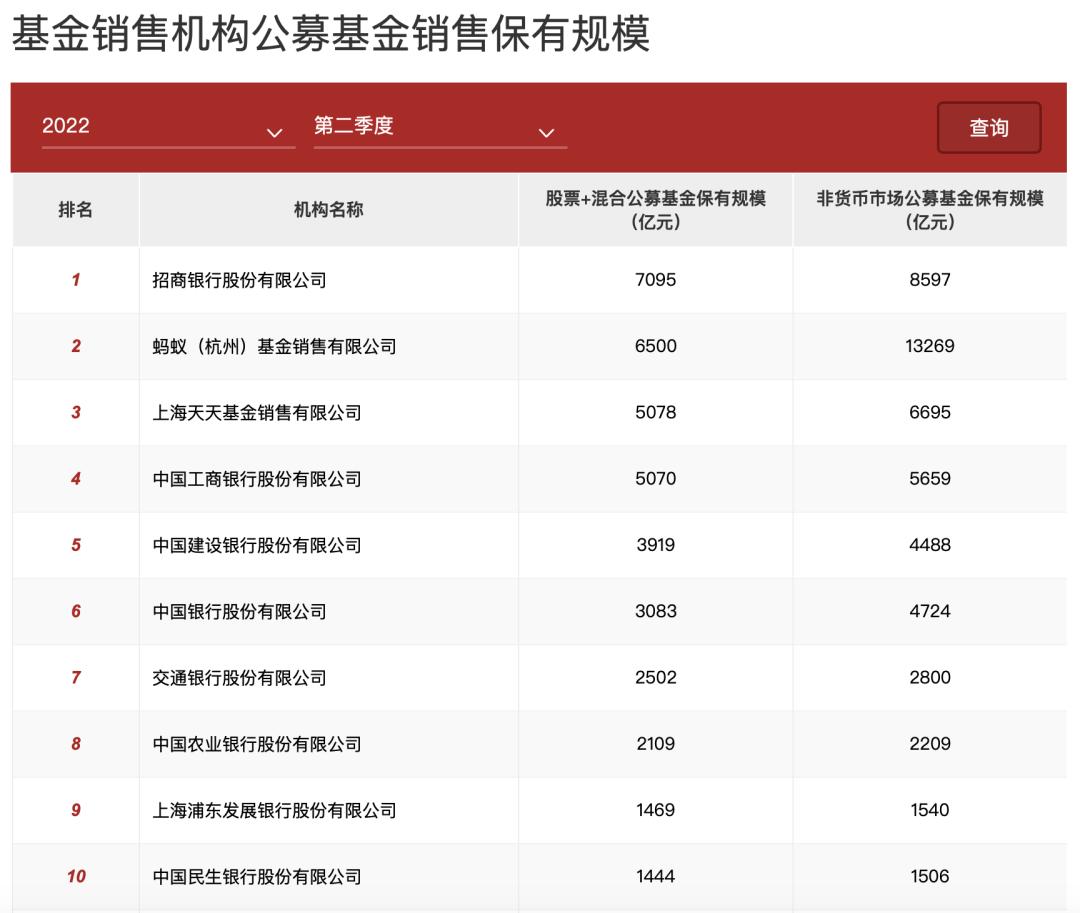Image resolution: width=1080 pixels, height=913 pixels.
Task: Click the 查询 search button
Action: [988, 128]
